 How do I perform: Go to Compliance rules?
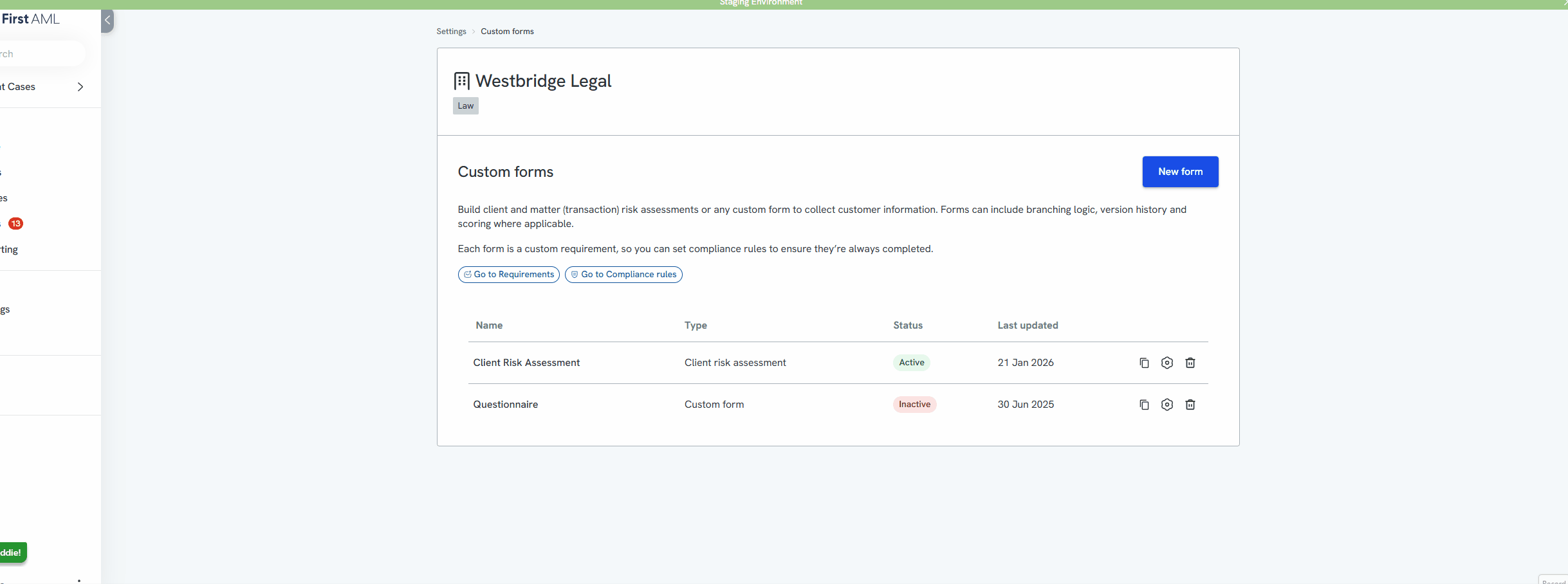click(x=623, y=275)
